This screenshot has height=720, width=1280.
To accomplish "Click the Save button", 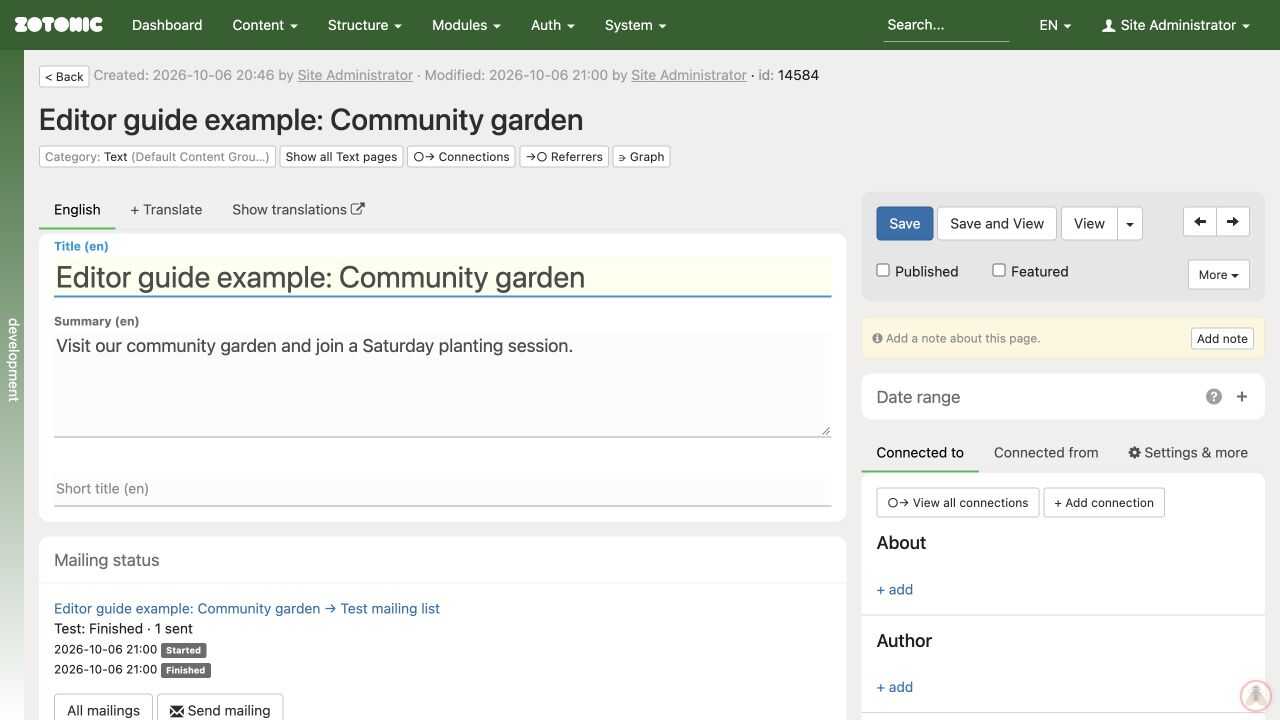I will click(905, 224).
